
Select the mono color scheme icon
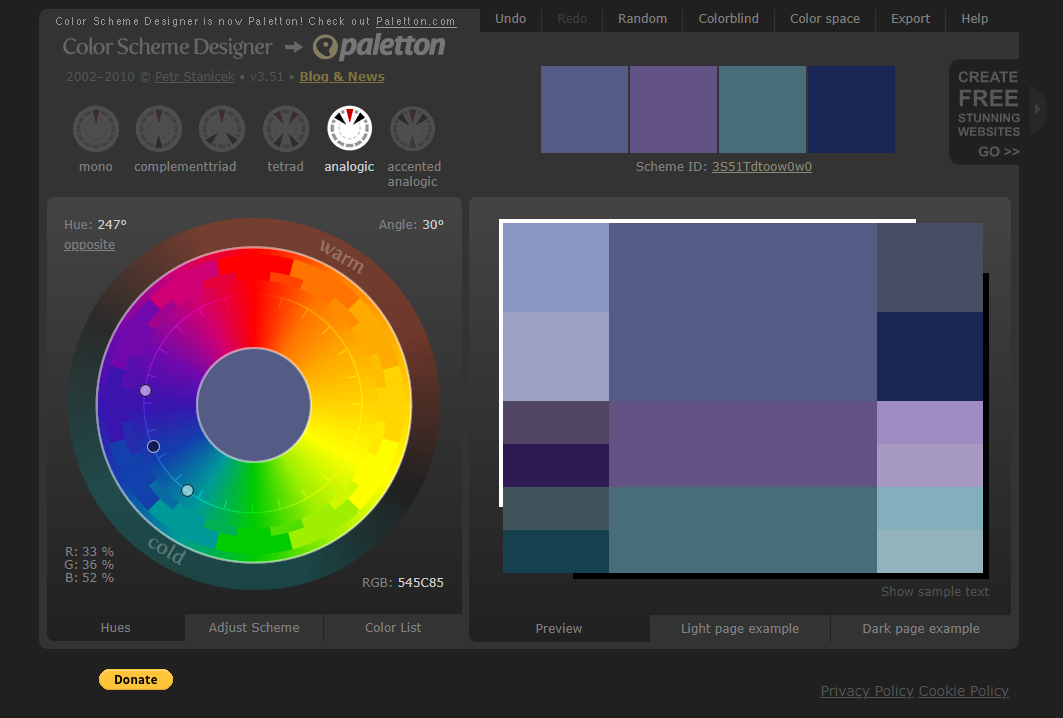(x=96, y=129)
